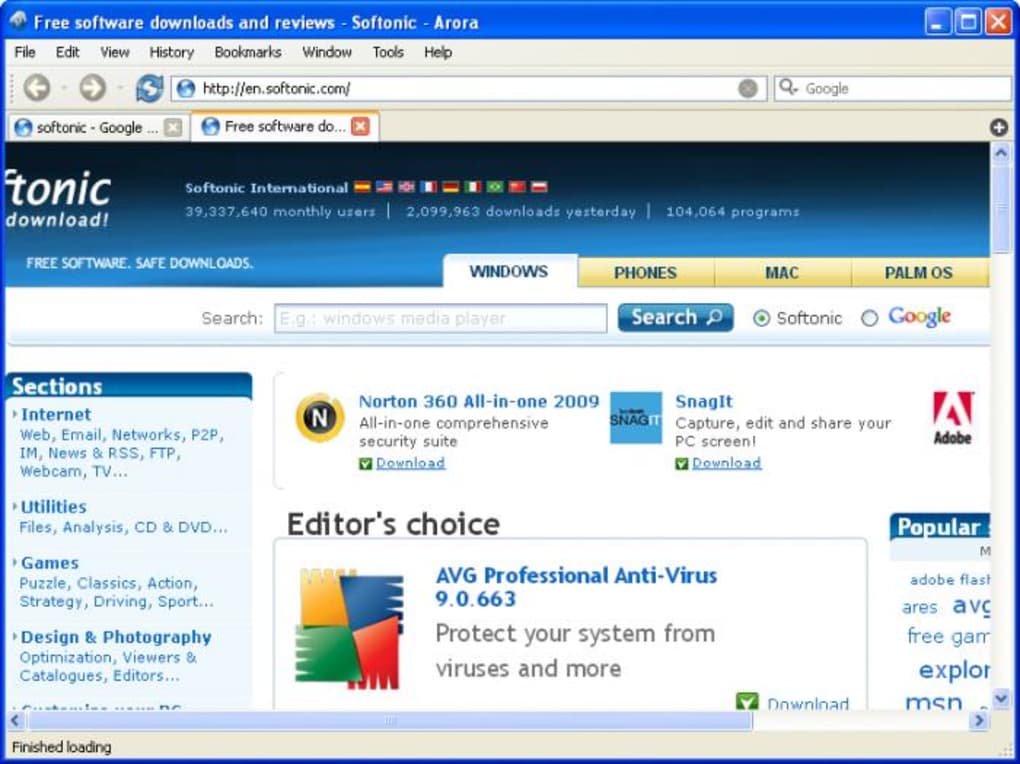
Task: Open the back history dropdown arrow
Action: click(63, 88)
